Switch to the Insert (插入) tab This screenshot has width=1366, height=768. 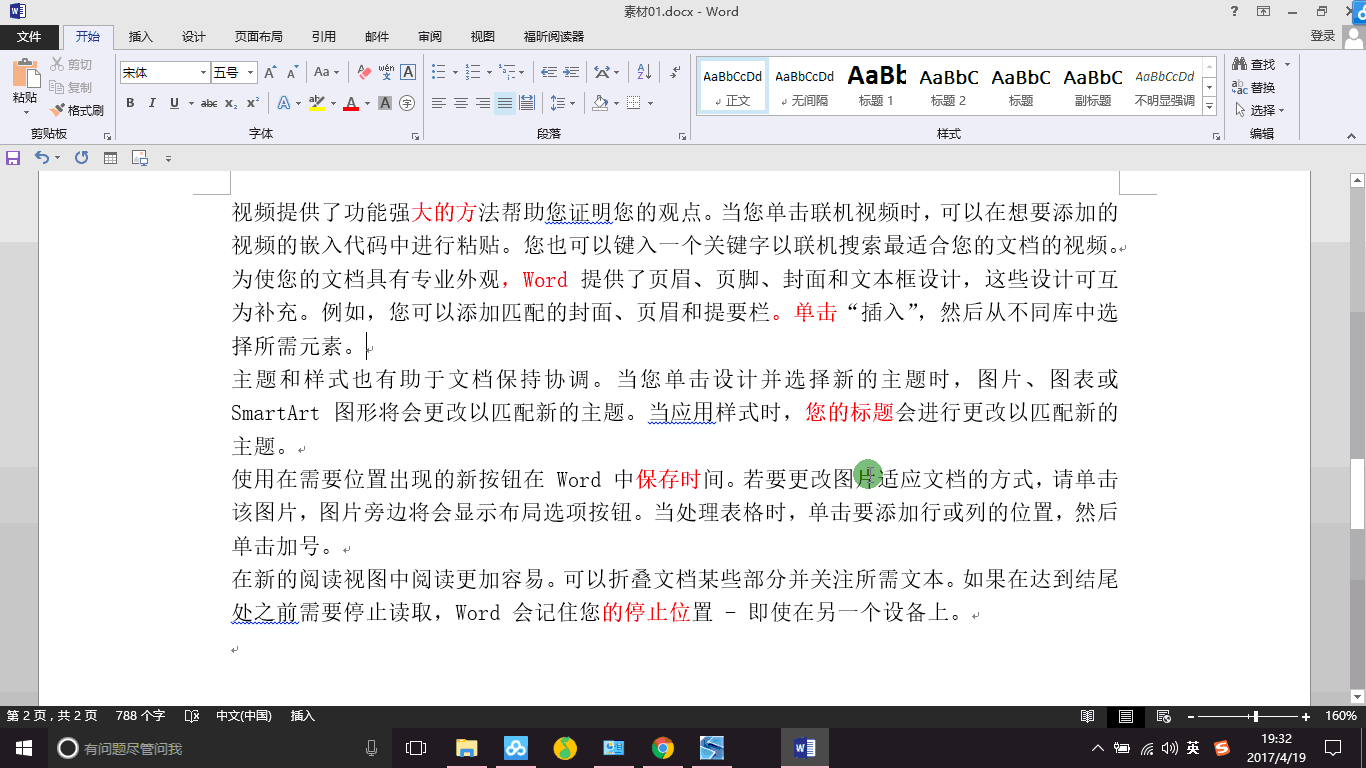click(x=141, y=37)
